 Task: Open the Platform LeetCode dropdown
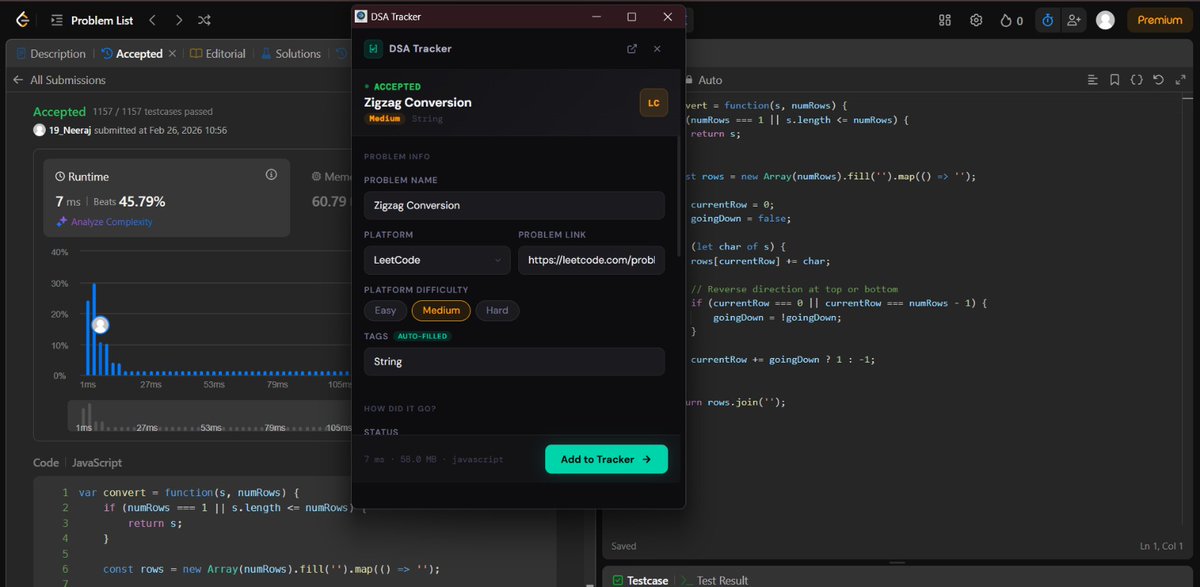437,260
